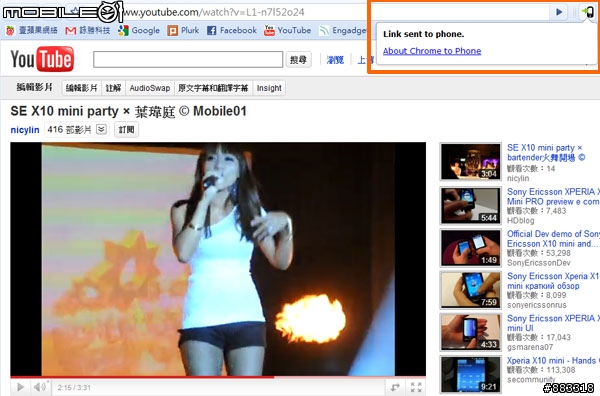Viewport: 600px width, 396px height.
Task: Click the video progress bar
Action: coord(218,377)
